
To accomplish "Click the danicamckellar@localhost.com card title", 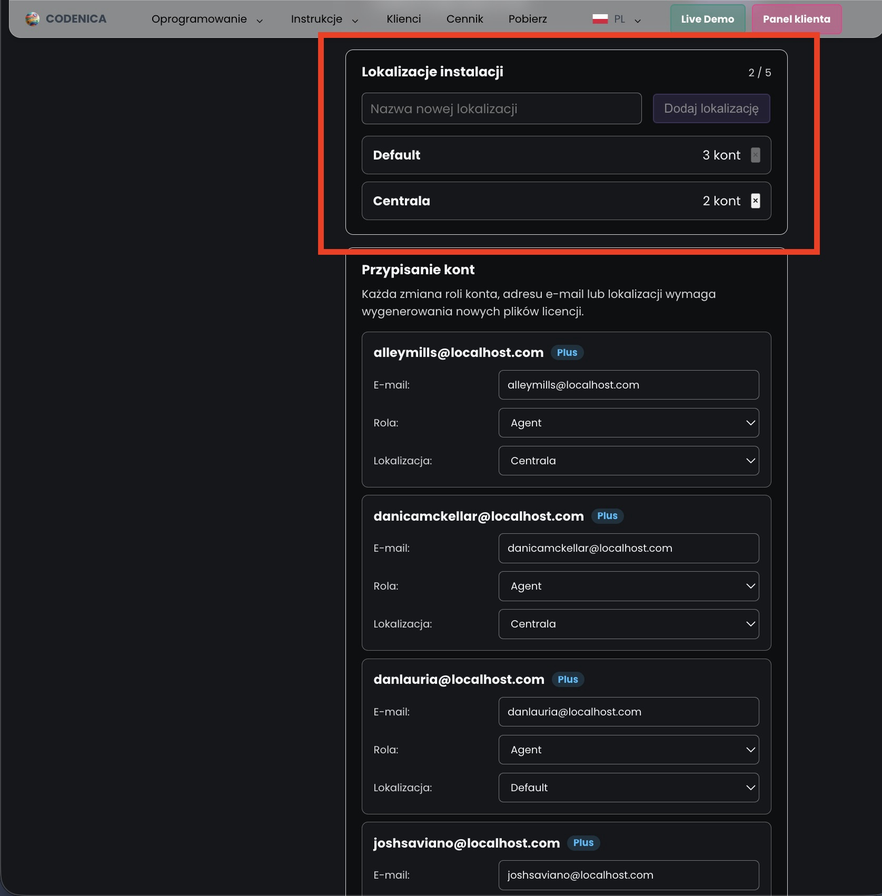I will (x=479, y=516).
